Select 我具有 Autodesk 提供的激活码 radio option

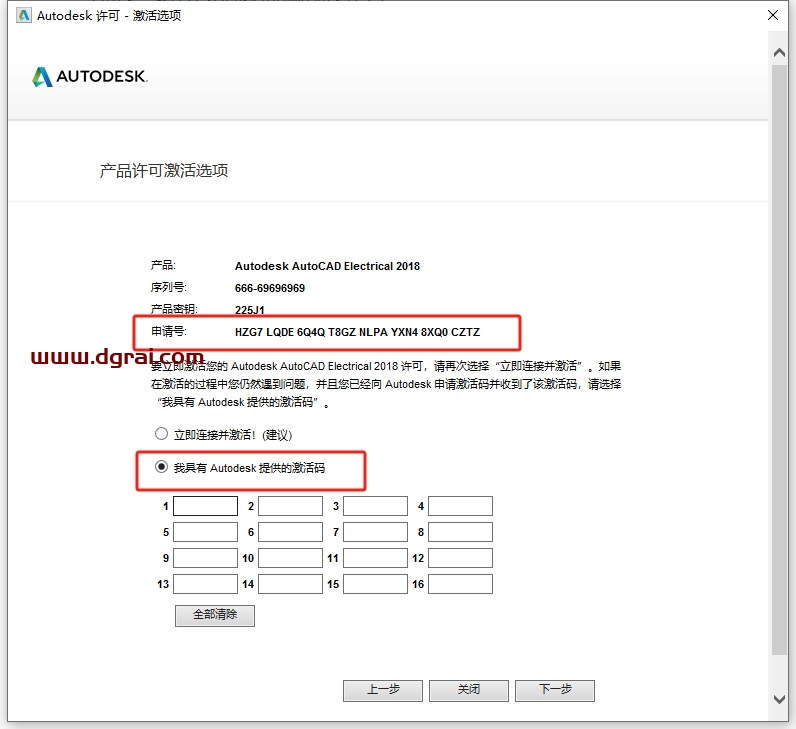point(161,467)
